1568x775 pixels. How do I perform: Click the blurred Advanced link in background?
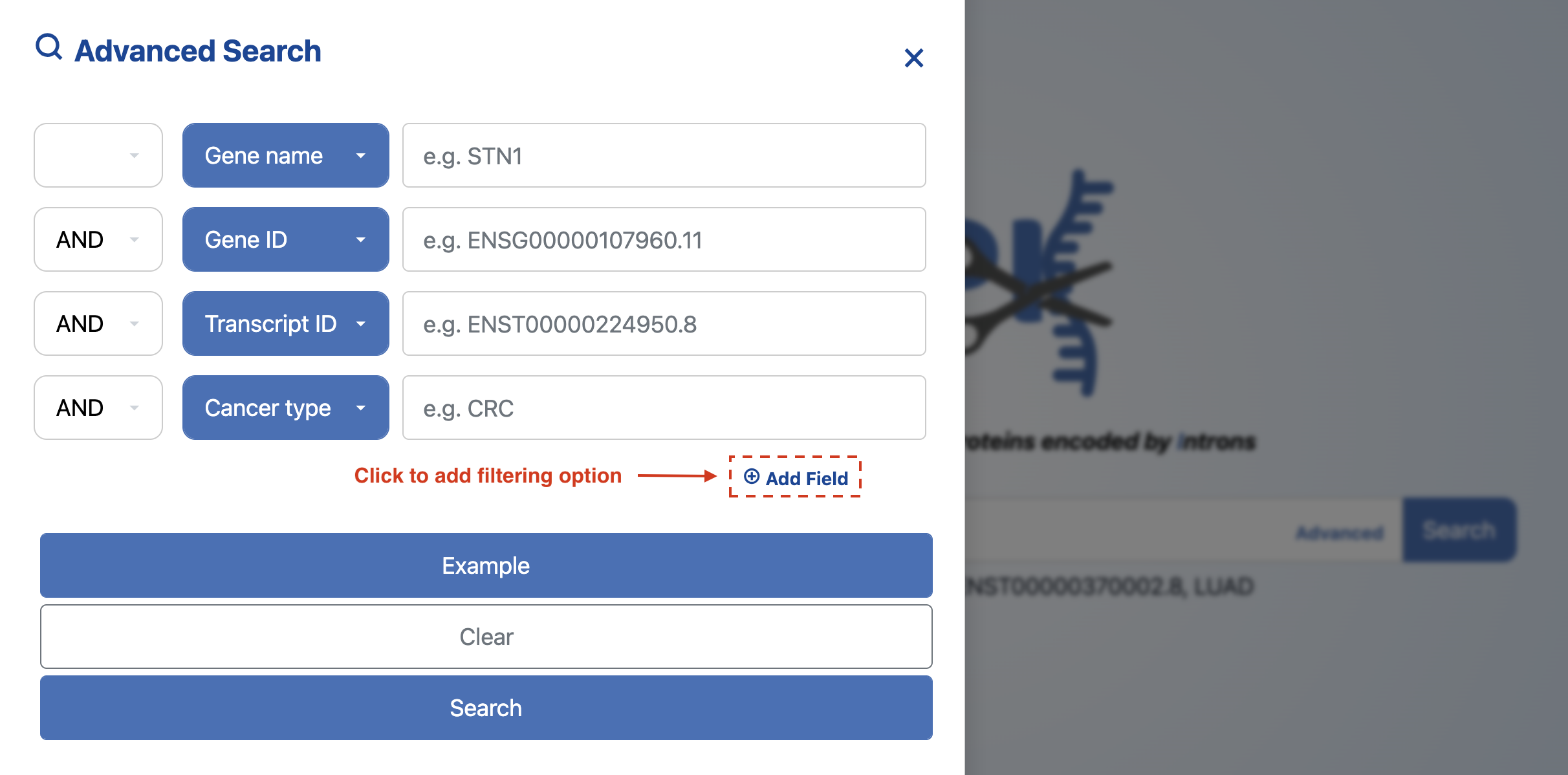[1340, 532]
